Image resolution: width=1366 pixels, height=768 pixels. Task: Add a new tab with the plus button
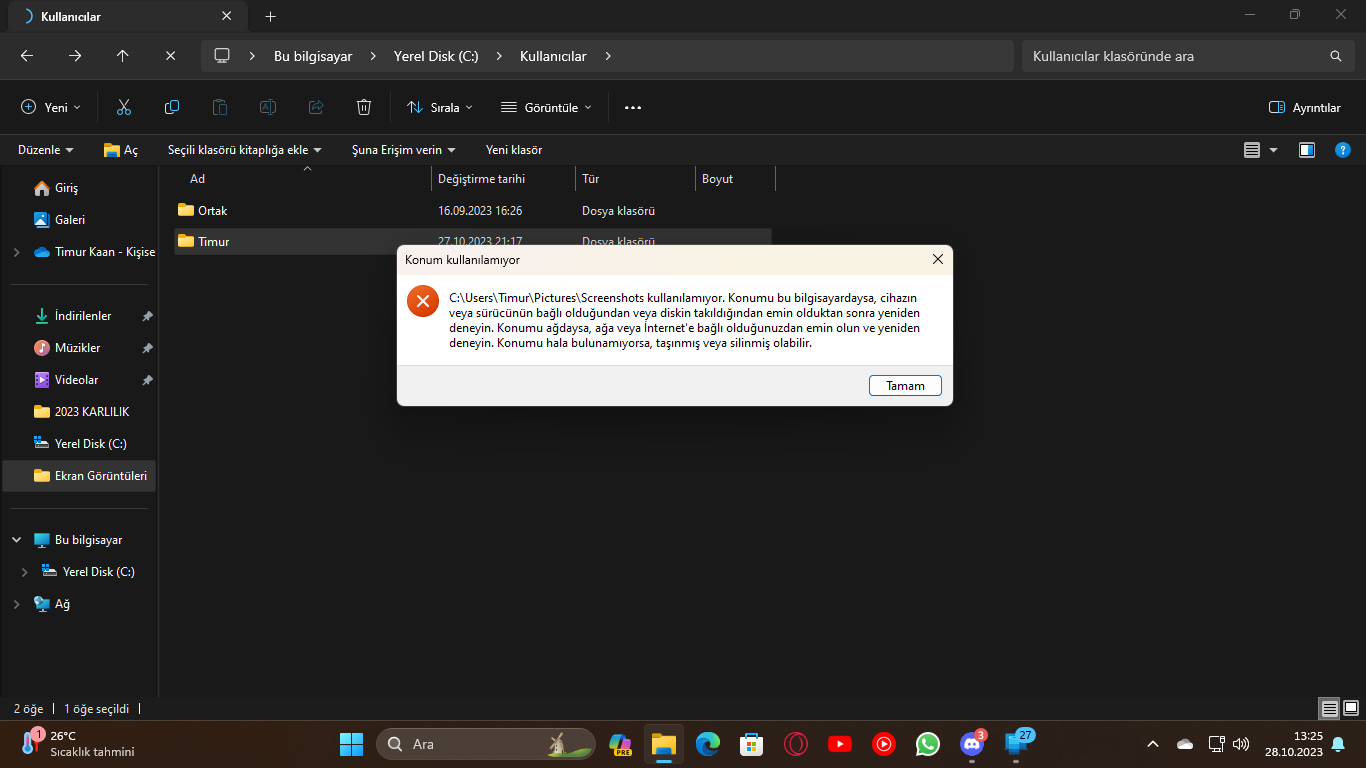(x=270, y=16)
